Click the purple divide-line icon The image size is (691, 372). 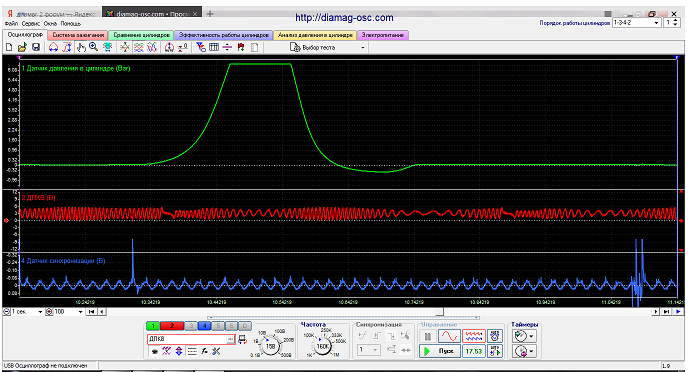click(x=227, y=47)
